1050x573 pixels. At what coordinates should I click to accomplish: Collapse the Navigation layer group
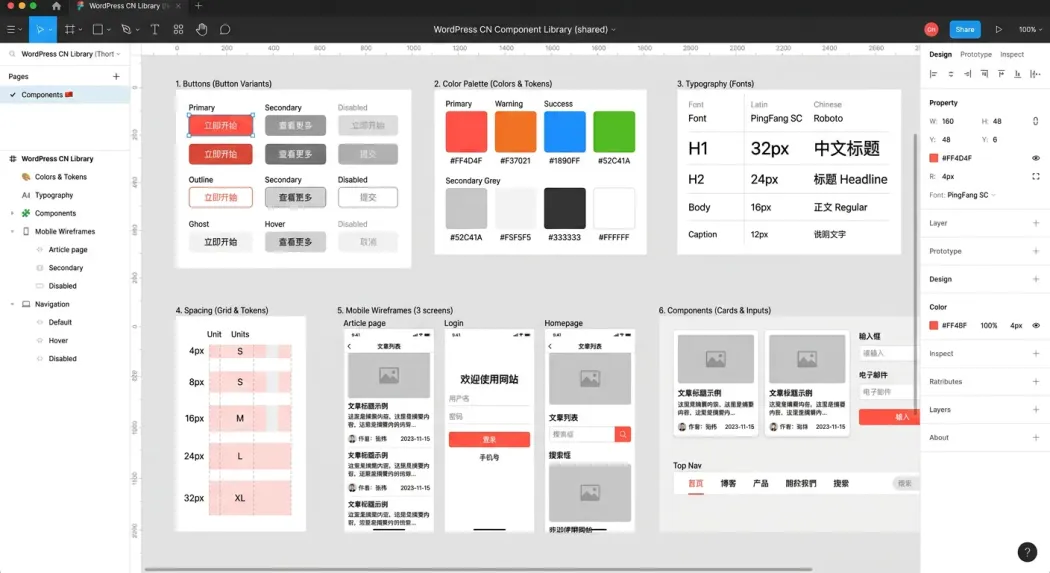point(12,304)
